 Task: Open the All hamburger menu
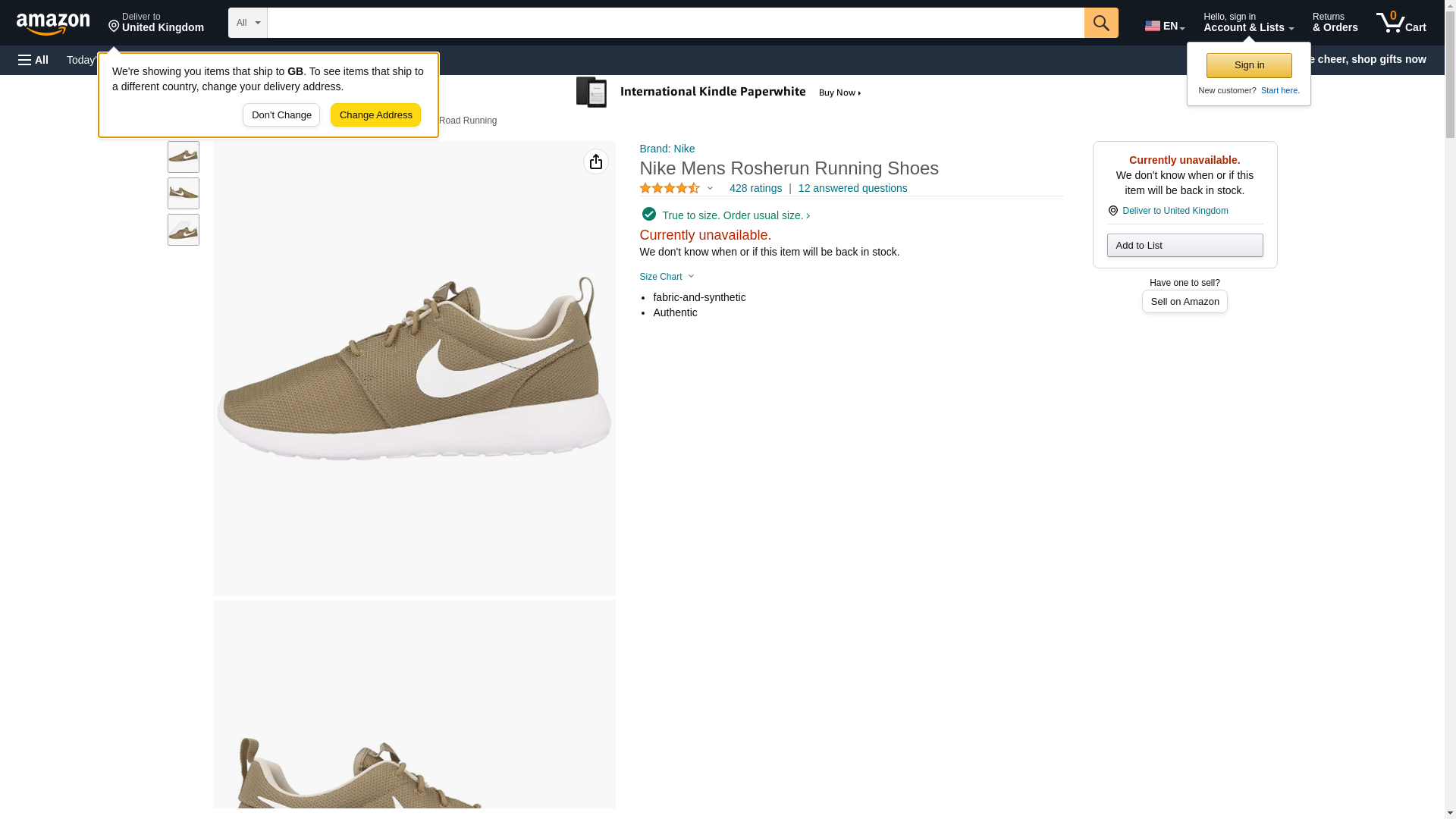pyautogui.click(x=33, y=60)
